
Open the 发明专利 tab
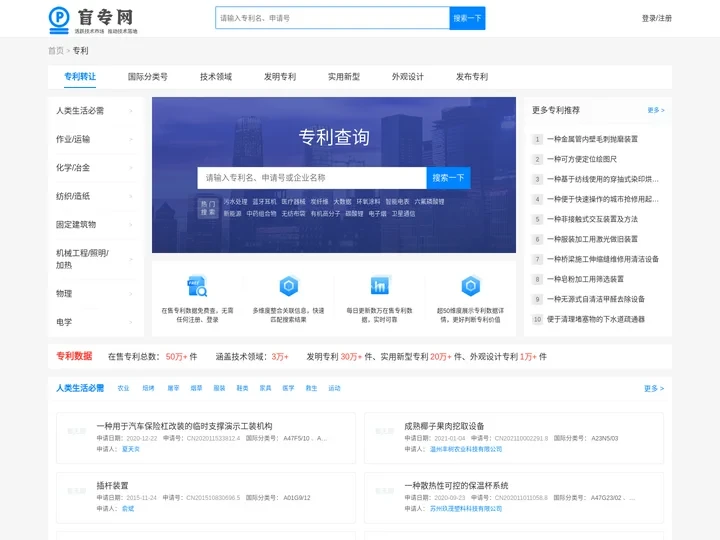[280, 77]
